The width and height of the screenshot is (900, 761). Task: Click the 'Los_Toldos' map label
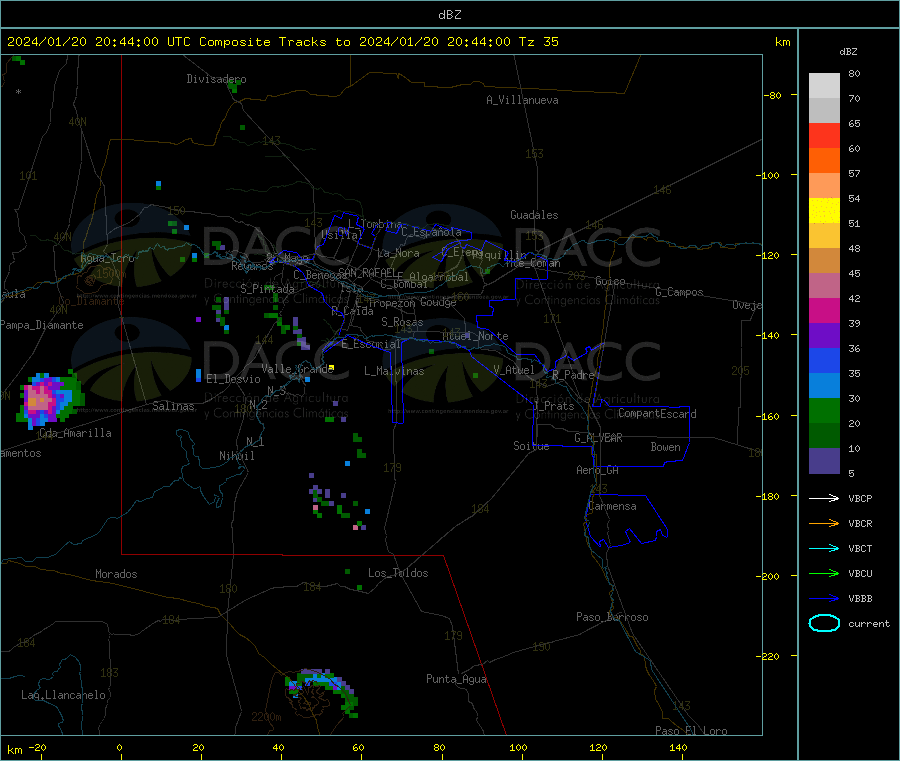point(398,573)
